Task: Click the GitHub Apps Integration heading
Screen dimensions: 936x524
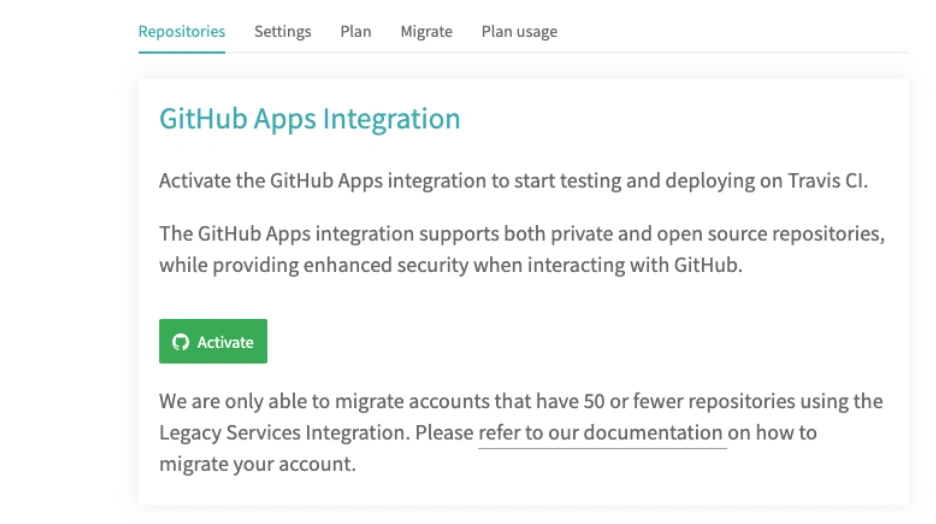Action: [x=309, y=119]
